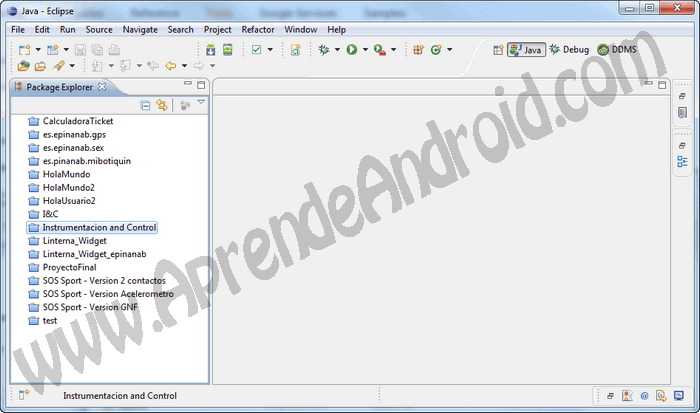Maximize the editor area
This screenshot has width=700, height=413.
click(x=662, y=85)
